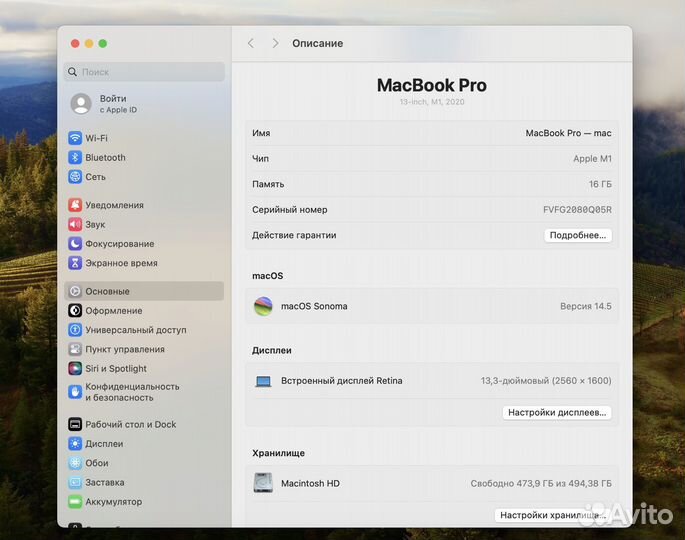Click the Имя row value MacBook Pro — mac
Image resolution: width=685 pixels, height=540 pixels.
(x=568, y=133)
